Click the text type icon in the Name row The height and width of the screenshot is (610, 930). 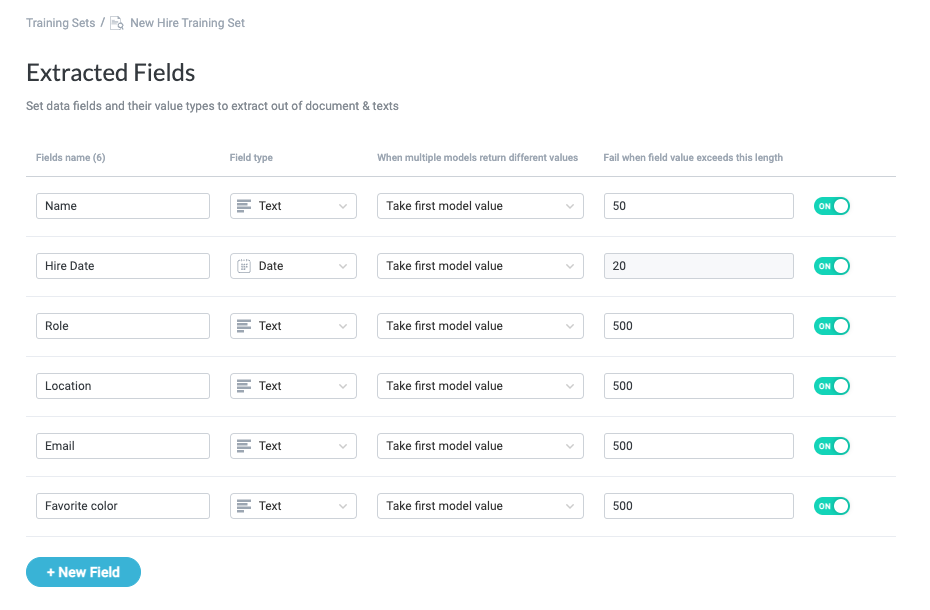click(243, 206)
